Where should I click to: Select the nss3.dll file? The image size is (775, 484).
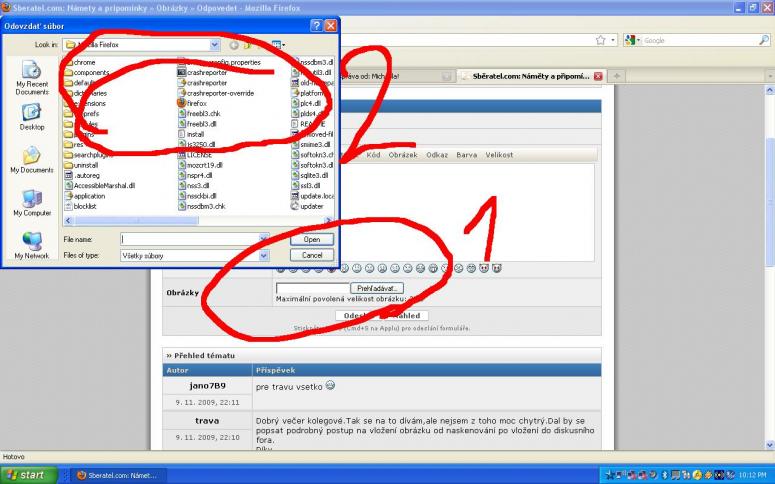coord(193,186)
